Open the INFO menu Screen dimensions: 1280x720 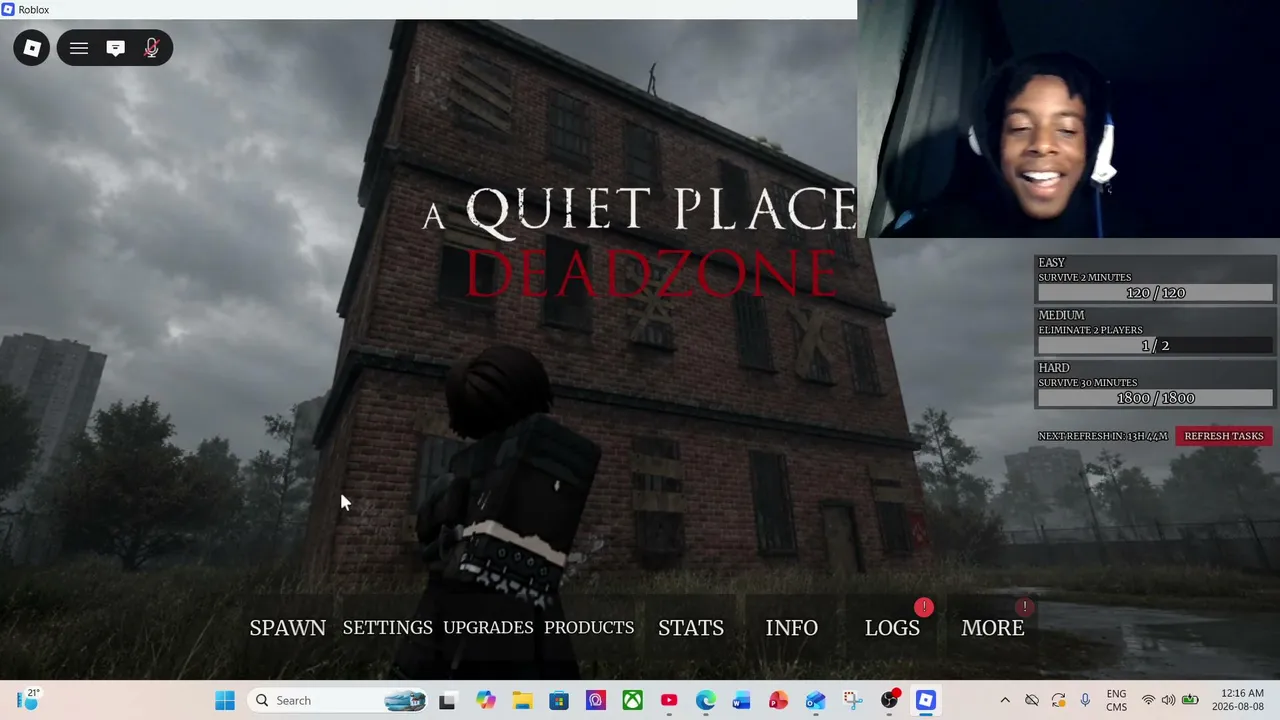[792, 628]
